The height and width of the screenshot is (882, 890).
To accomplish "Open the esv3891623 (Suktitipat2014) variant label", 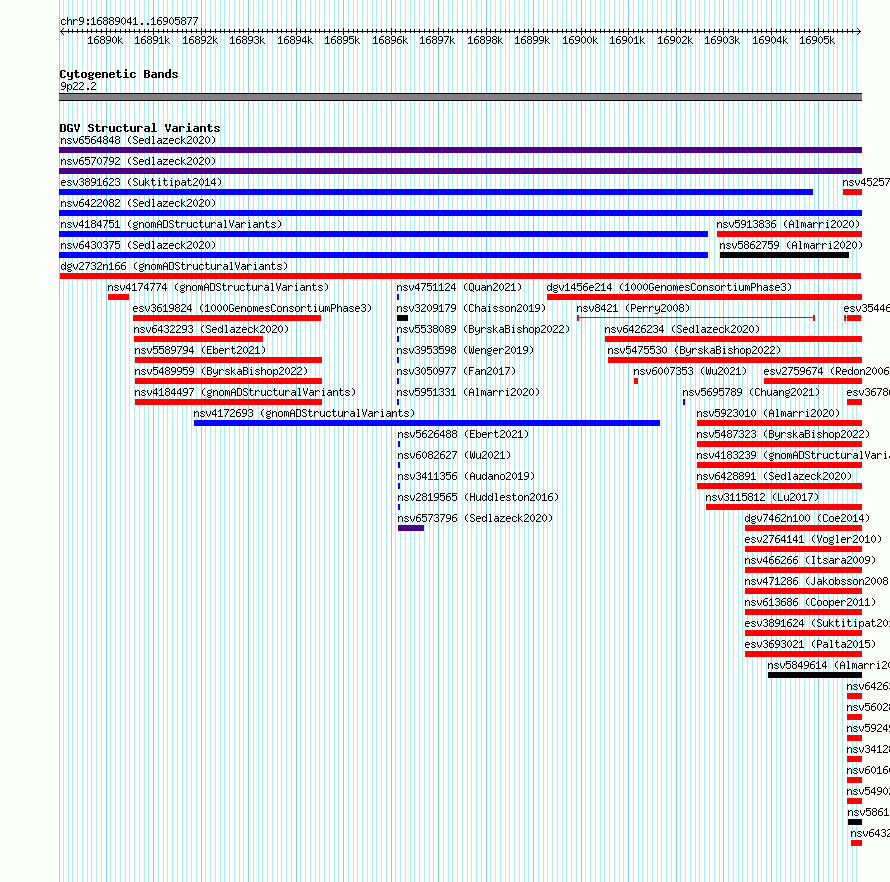I will point(141,182).
